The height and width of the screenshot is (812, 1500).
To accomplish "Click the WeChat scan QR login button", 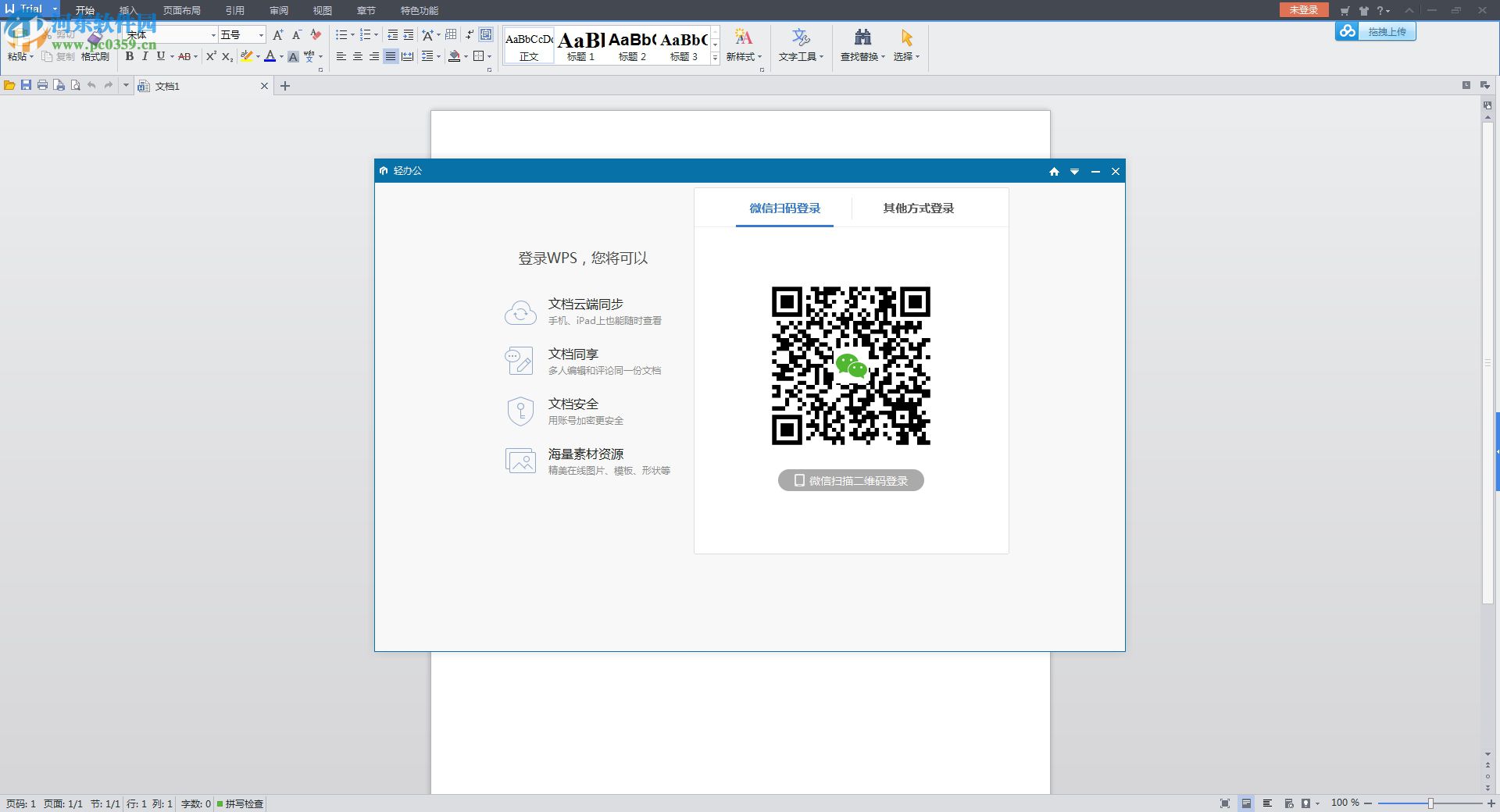I will pyautogui.click(x=851, y=480).
